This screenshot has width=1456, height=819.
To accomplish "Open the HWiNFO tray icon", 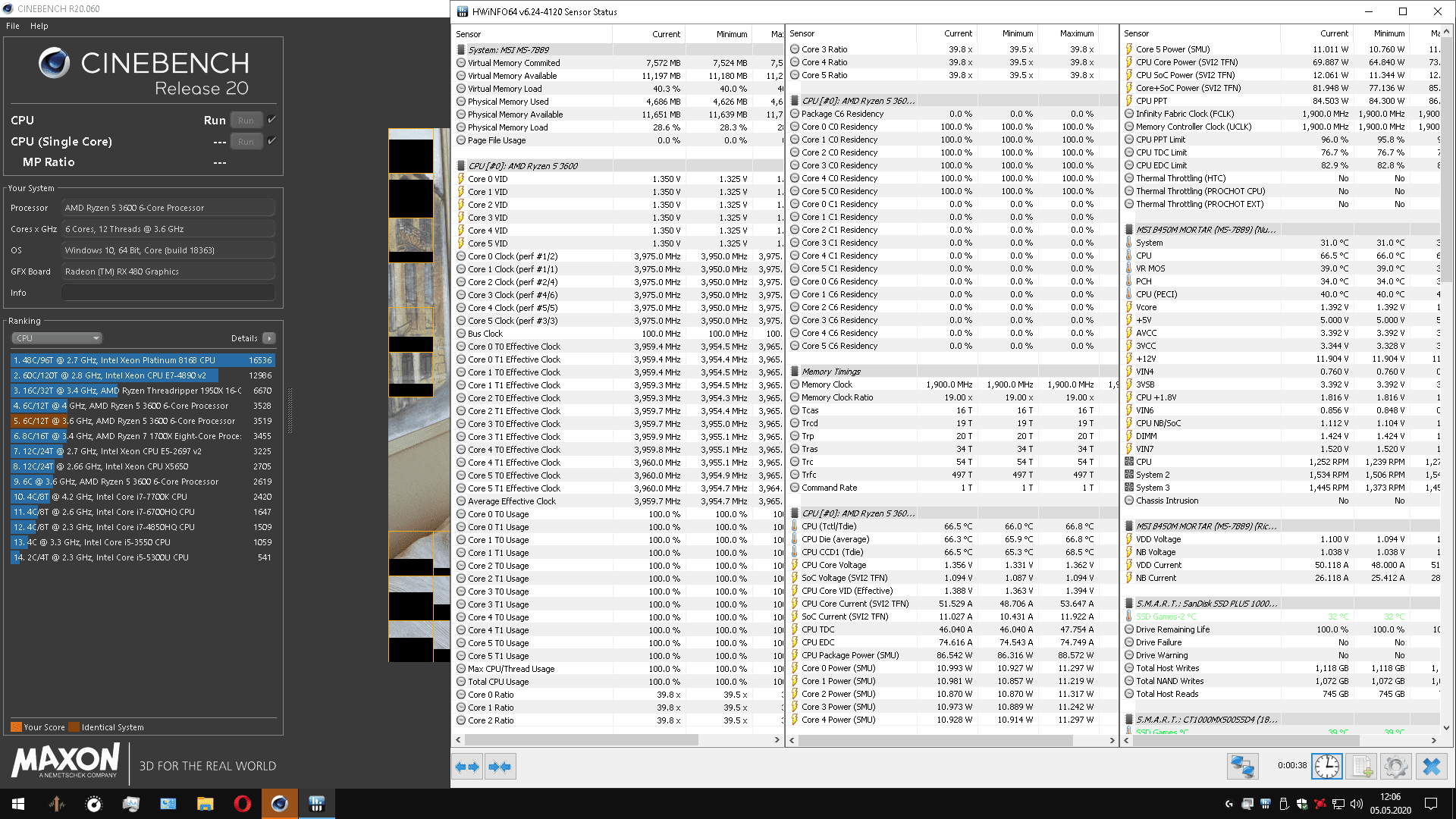I will pyautogui.click(x=1265, y=804).
